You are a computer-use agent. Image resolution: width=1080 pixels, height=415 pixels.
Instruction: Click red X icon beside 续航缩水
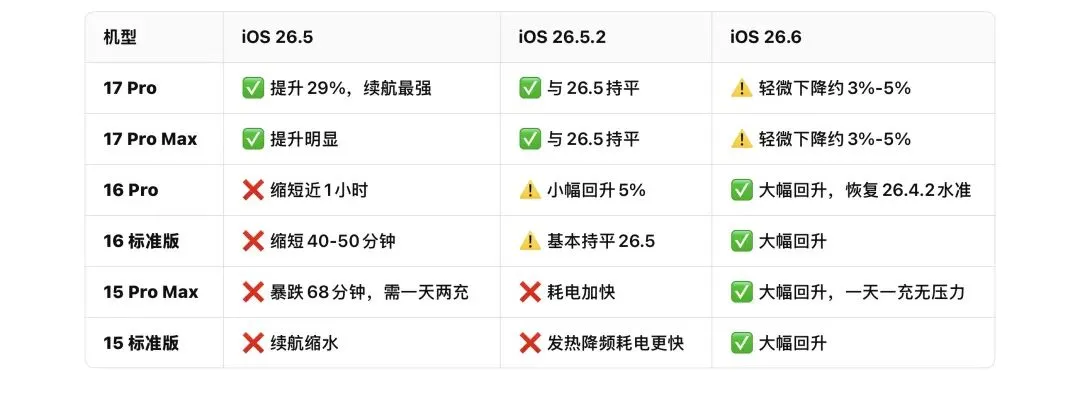[253, 343]
